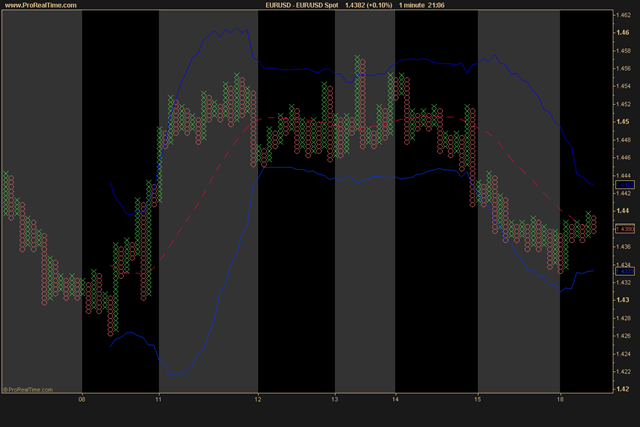Select the 12 time axis label
The height and width of the screenshot is (427, 640).
258,399
